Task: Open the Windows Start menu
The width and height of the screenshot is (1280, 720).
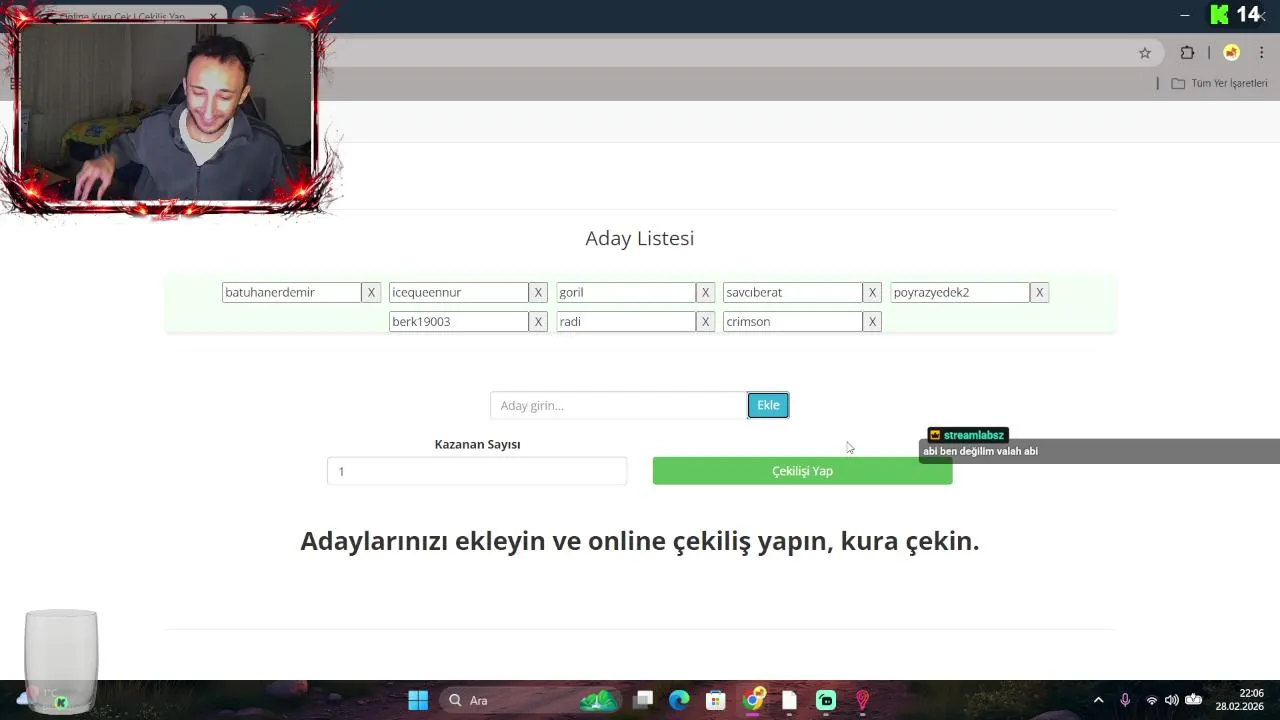Action: (x=418, y=700)
